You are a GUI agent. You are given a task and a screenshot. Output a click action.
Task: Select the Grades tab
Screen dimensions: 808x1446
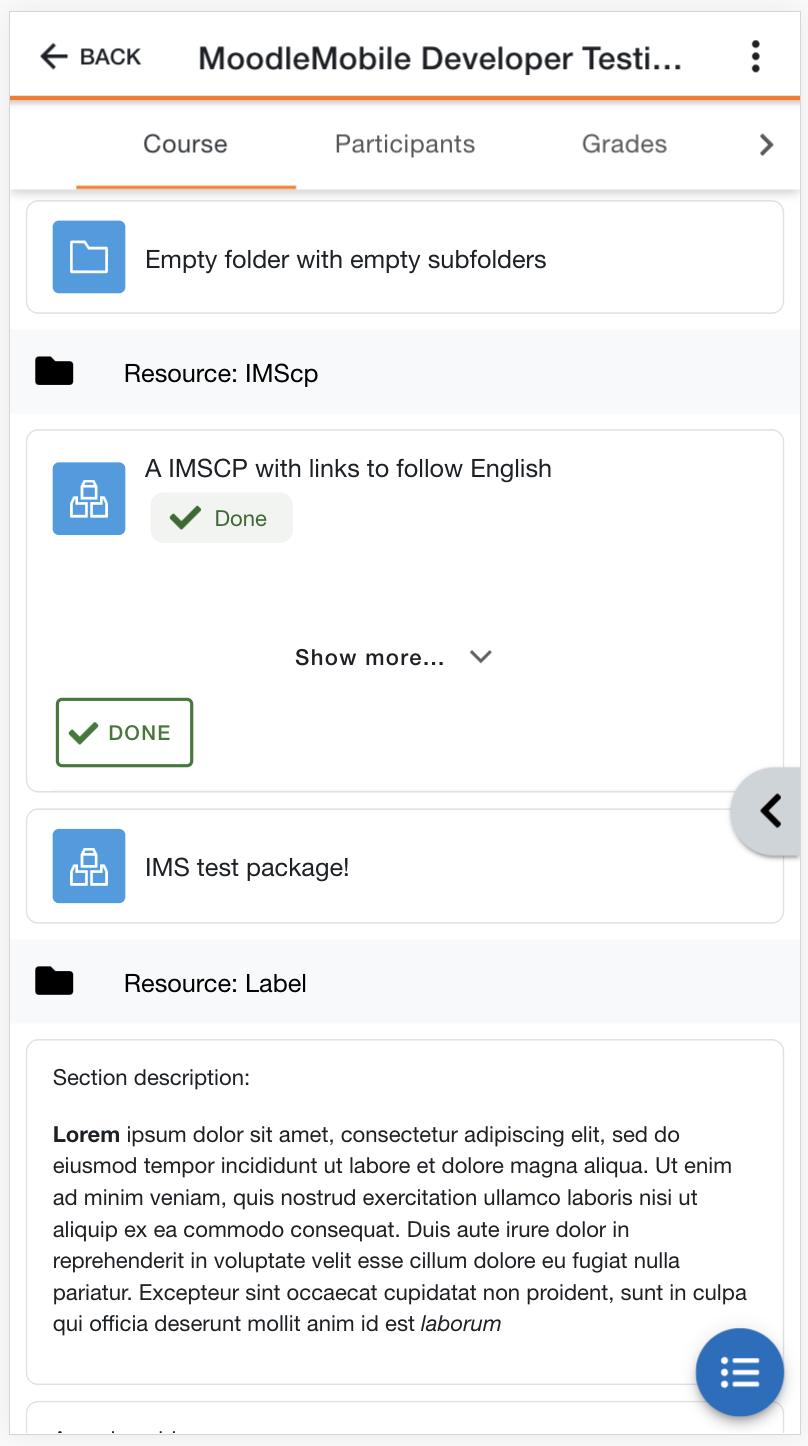tap(624, 144)
